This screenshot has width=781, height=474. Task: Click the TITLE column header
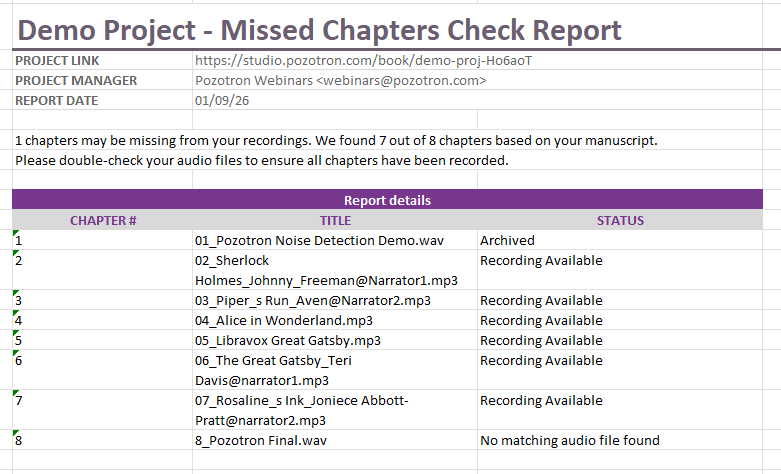coord(335,220)
